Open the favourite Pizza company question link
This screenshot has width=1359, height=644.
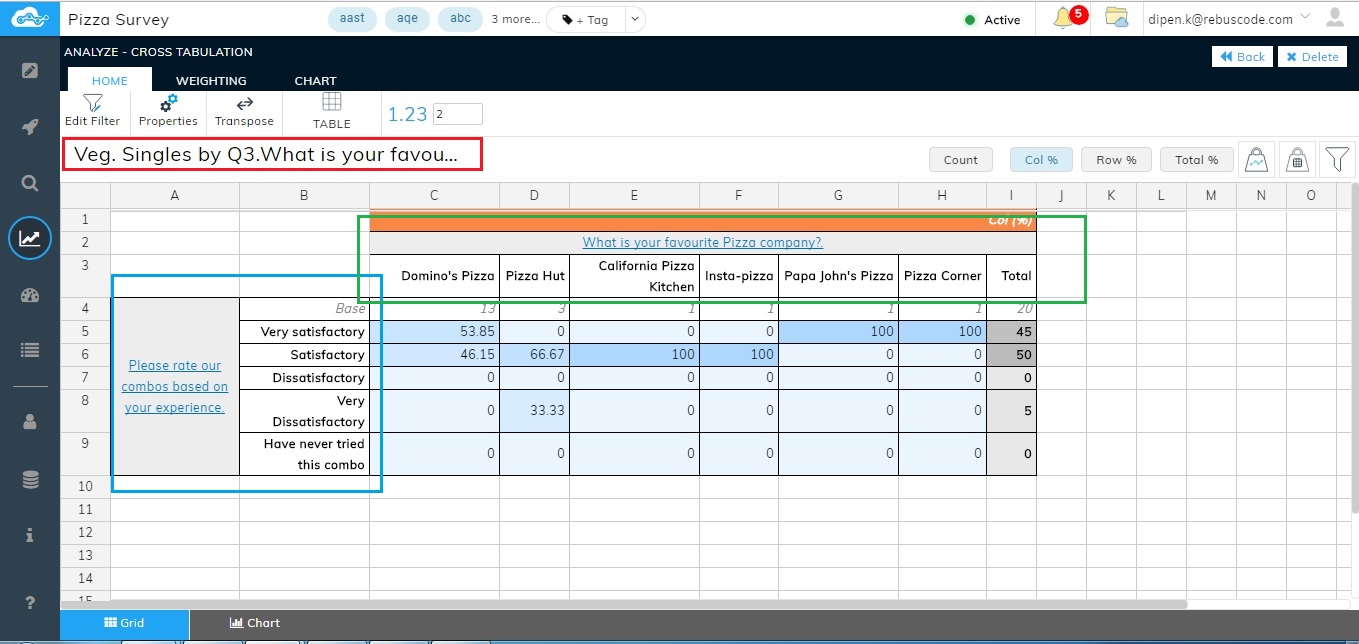(x=703, y=242)
